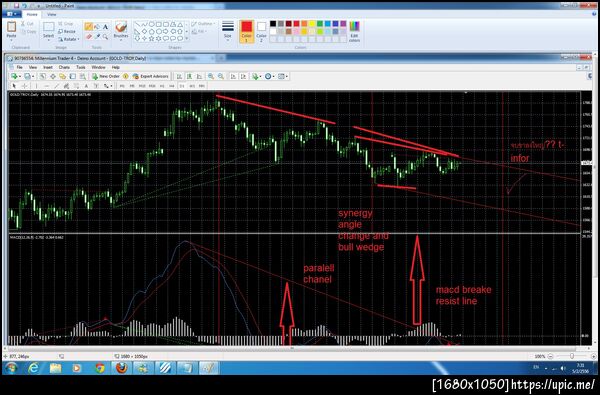Viewport: 600px width, 395px height.
Task: Select the MetaTrader crosshair tool
Action: point(24,86)
